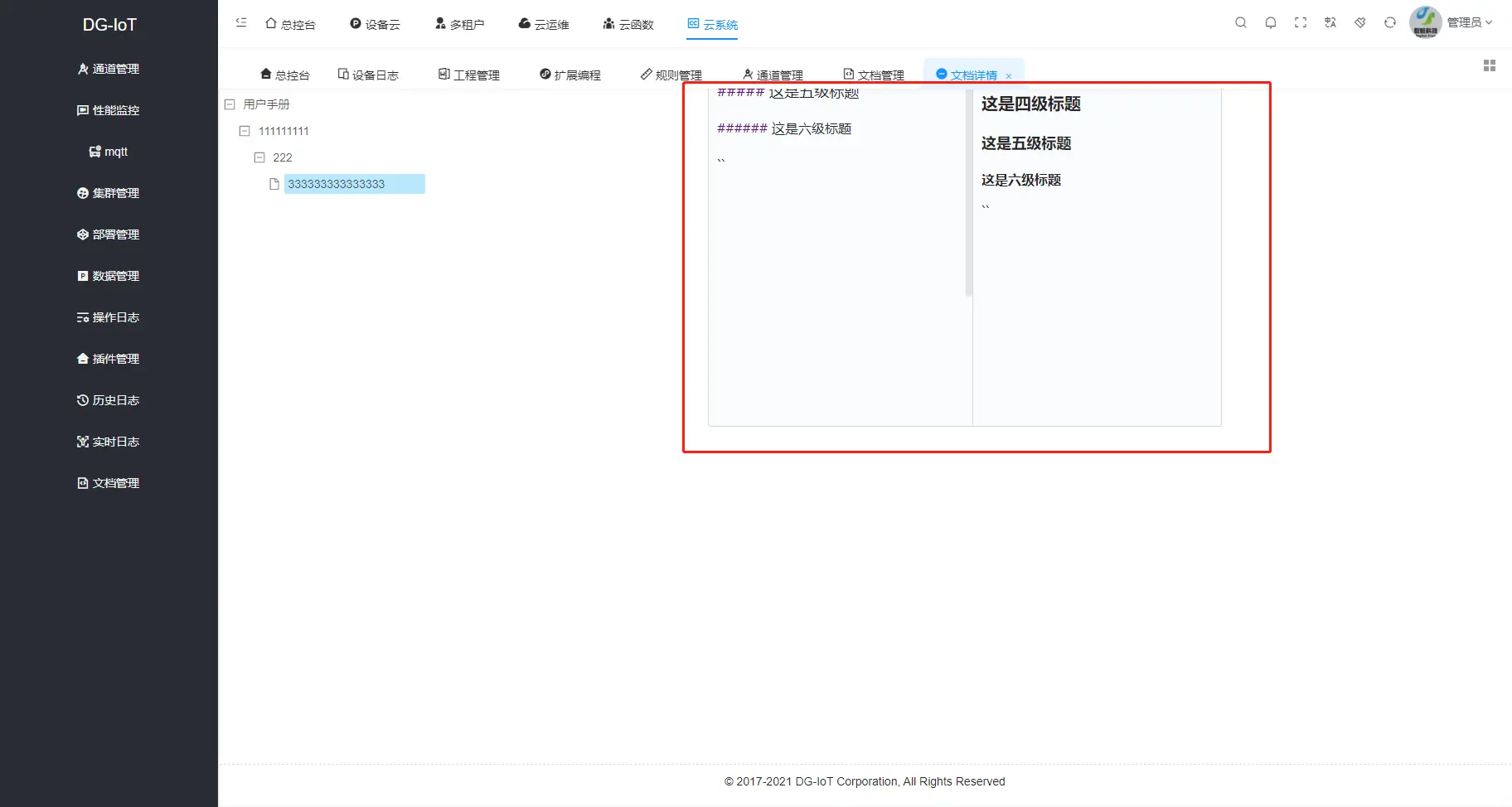Switch to the 文档管理 tab

[x=873, y=74]
